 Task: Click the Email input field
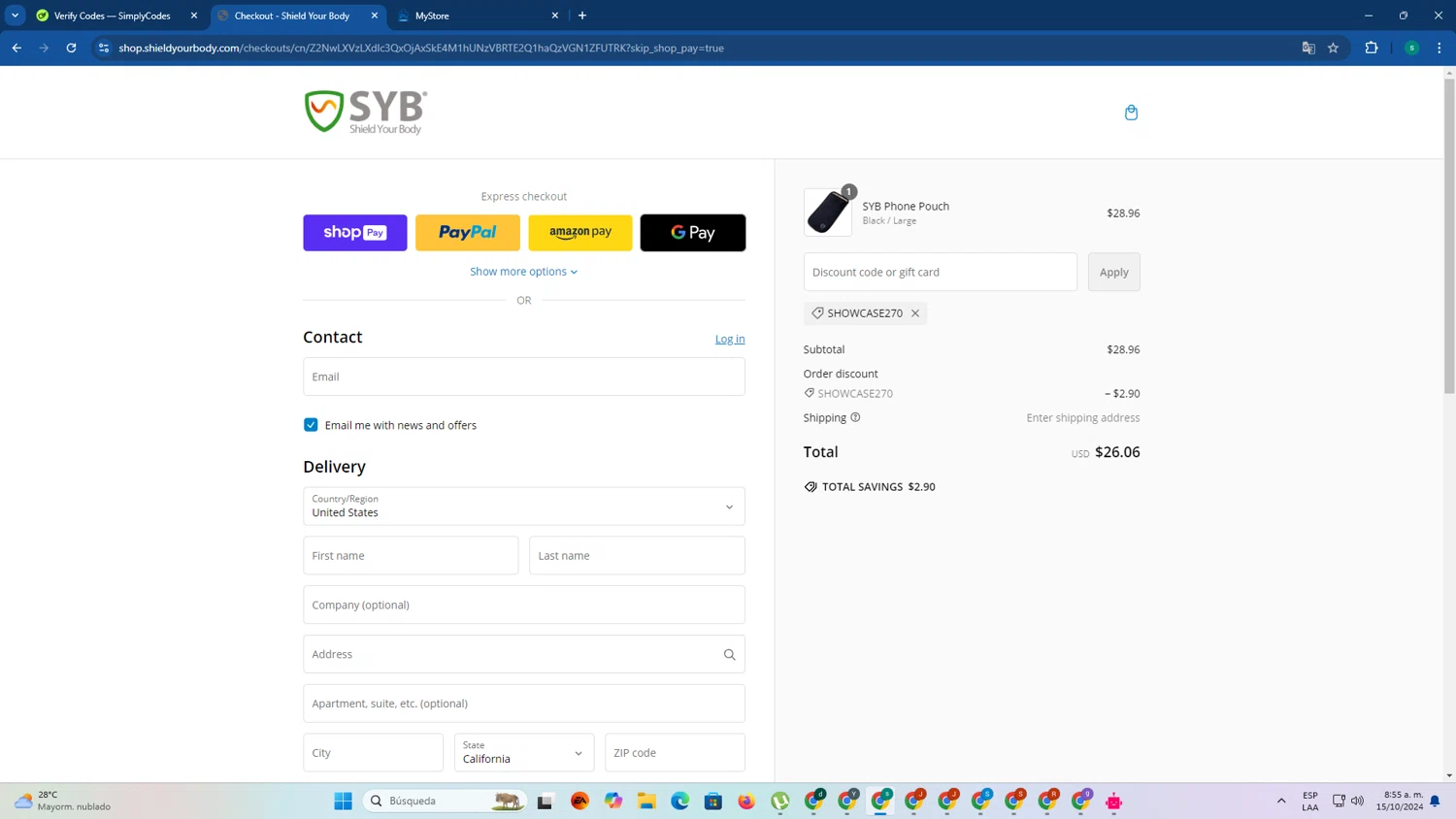524,377
